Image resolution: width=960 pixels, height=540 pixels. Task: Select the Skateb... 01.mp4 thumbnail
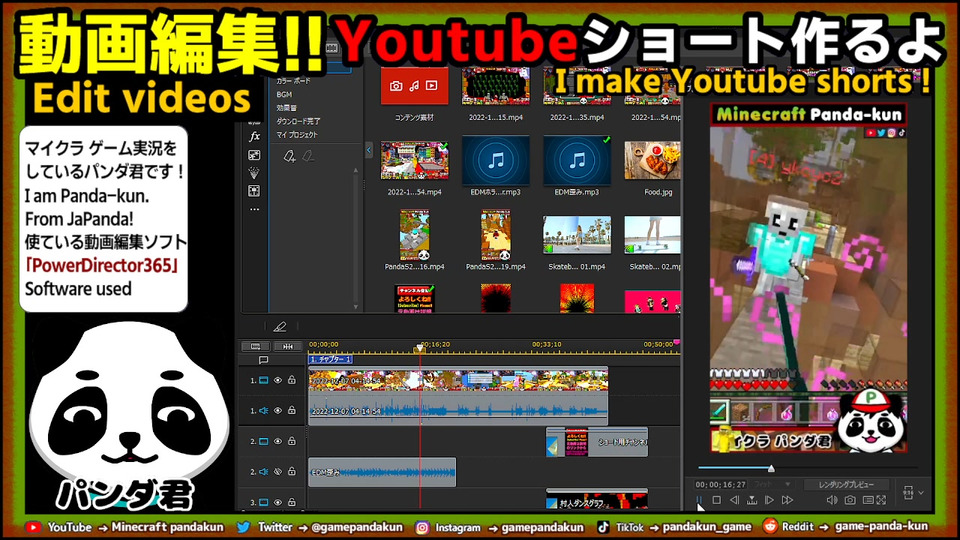click(x=577, y=235)
